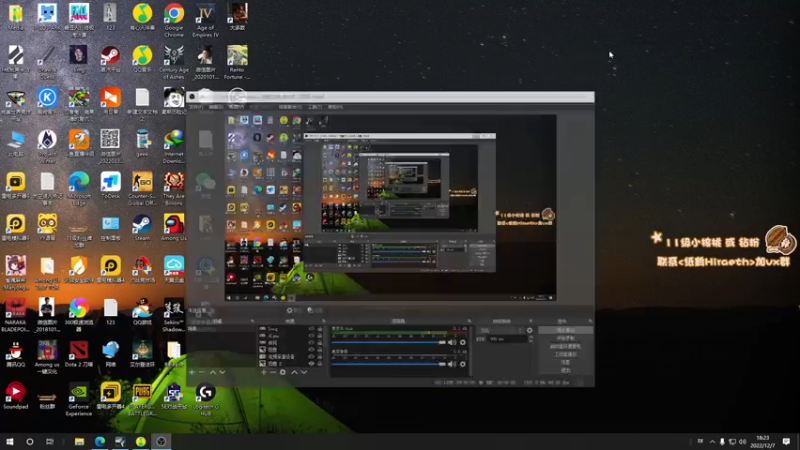Open the 场景集合 menu in OBS
The image size is (800, 450).
[x=290, y=107]
